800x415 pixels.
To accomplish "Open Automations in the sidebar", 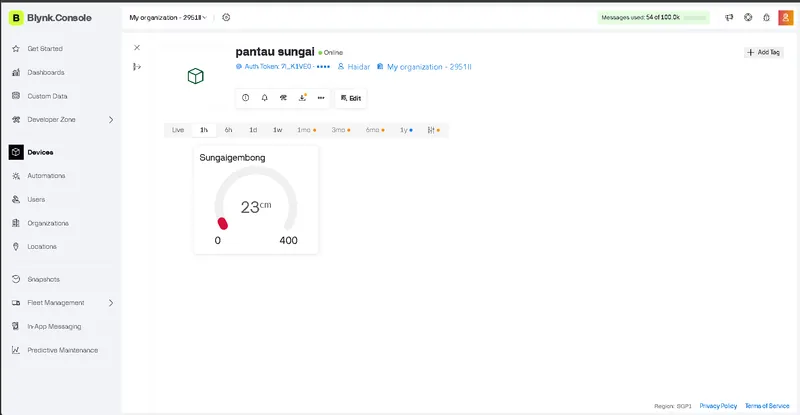I will click(46, 176).
